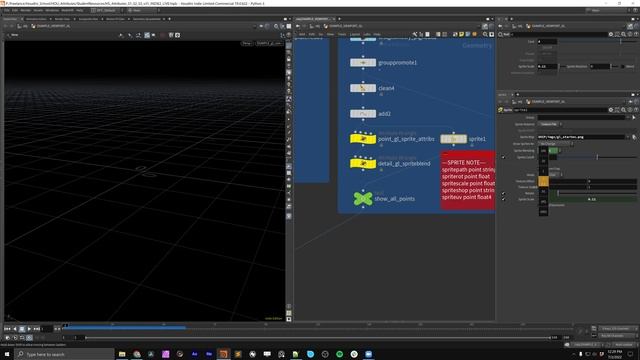Click the obj path button in viewport pane
Viewport: 640px width, 360px height.
coord(23,26)
